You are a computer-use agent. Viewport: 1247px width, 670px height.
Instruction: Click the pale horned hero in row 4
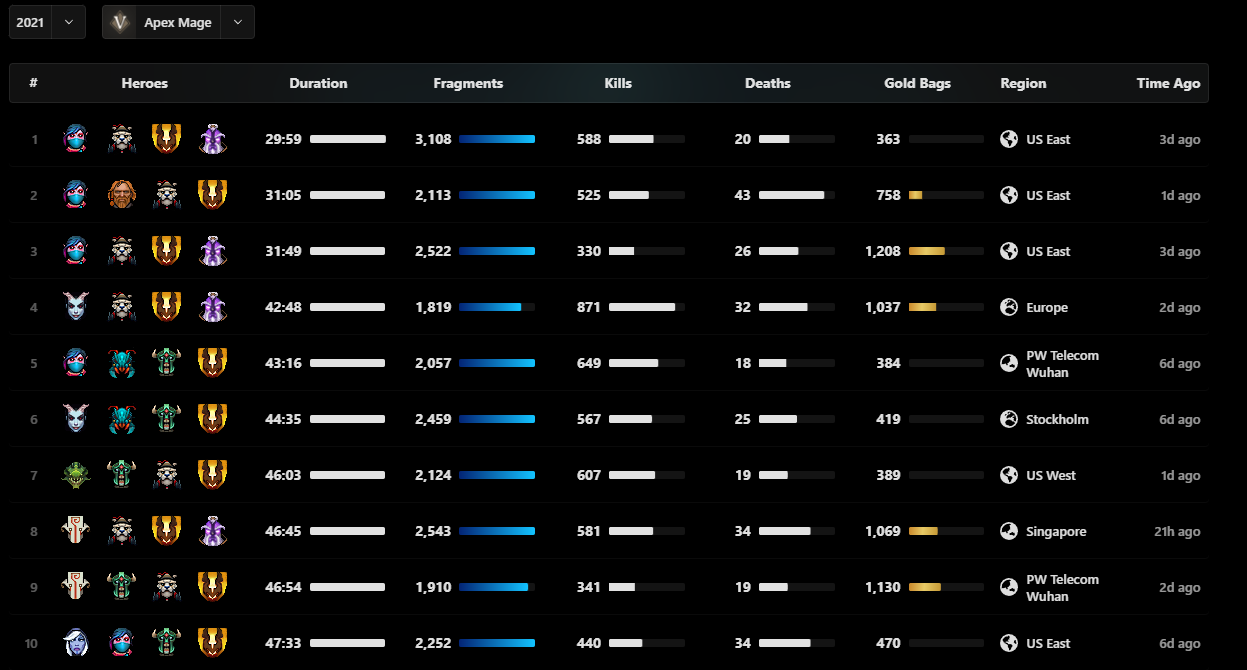point(75,307)
